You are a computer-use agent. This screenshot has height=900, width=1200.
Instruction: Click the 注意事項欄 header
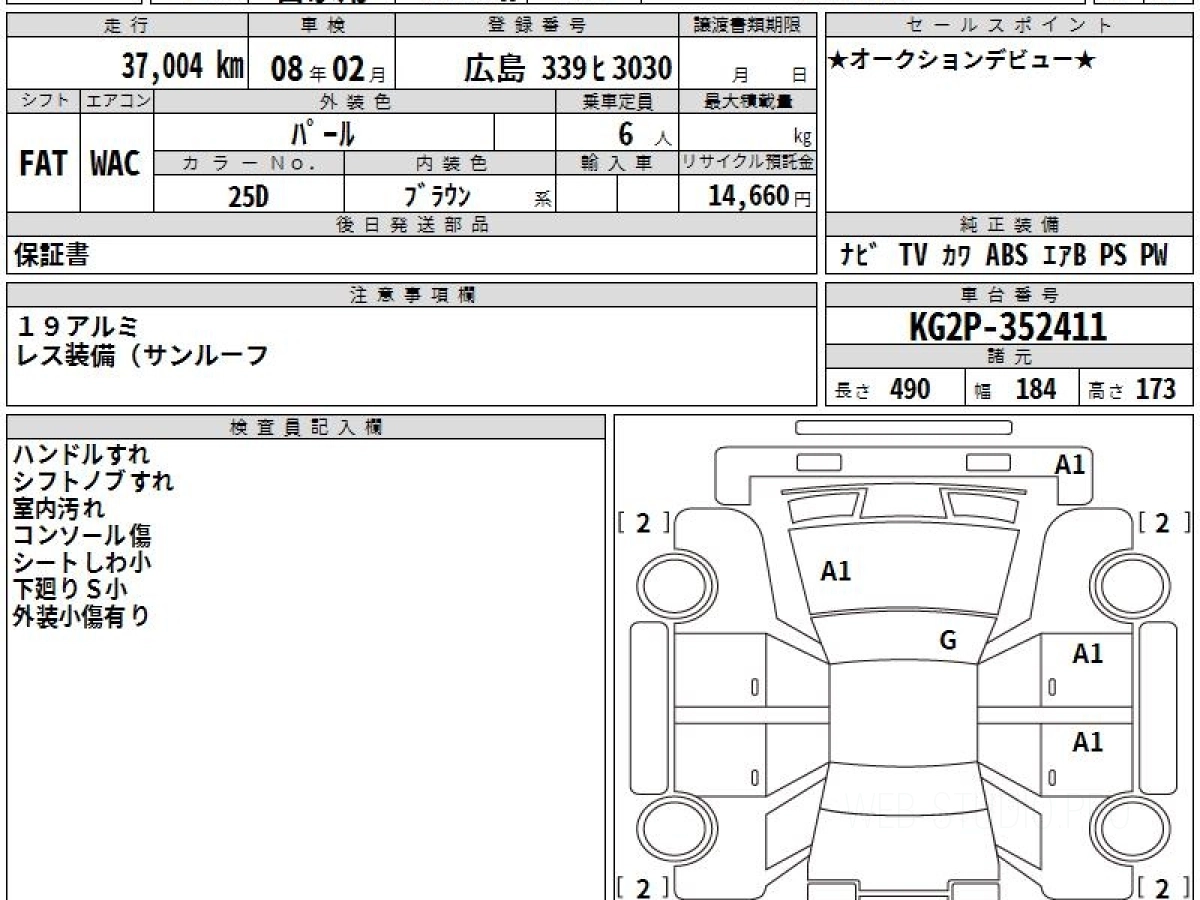click(411, 295)
